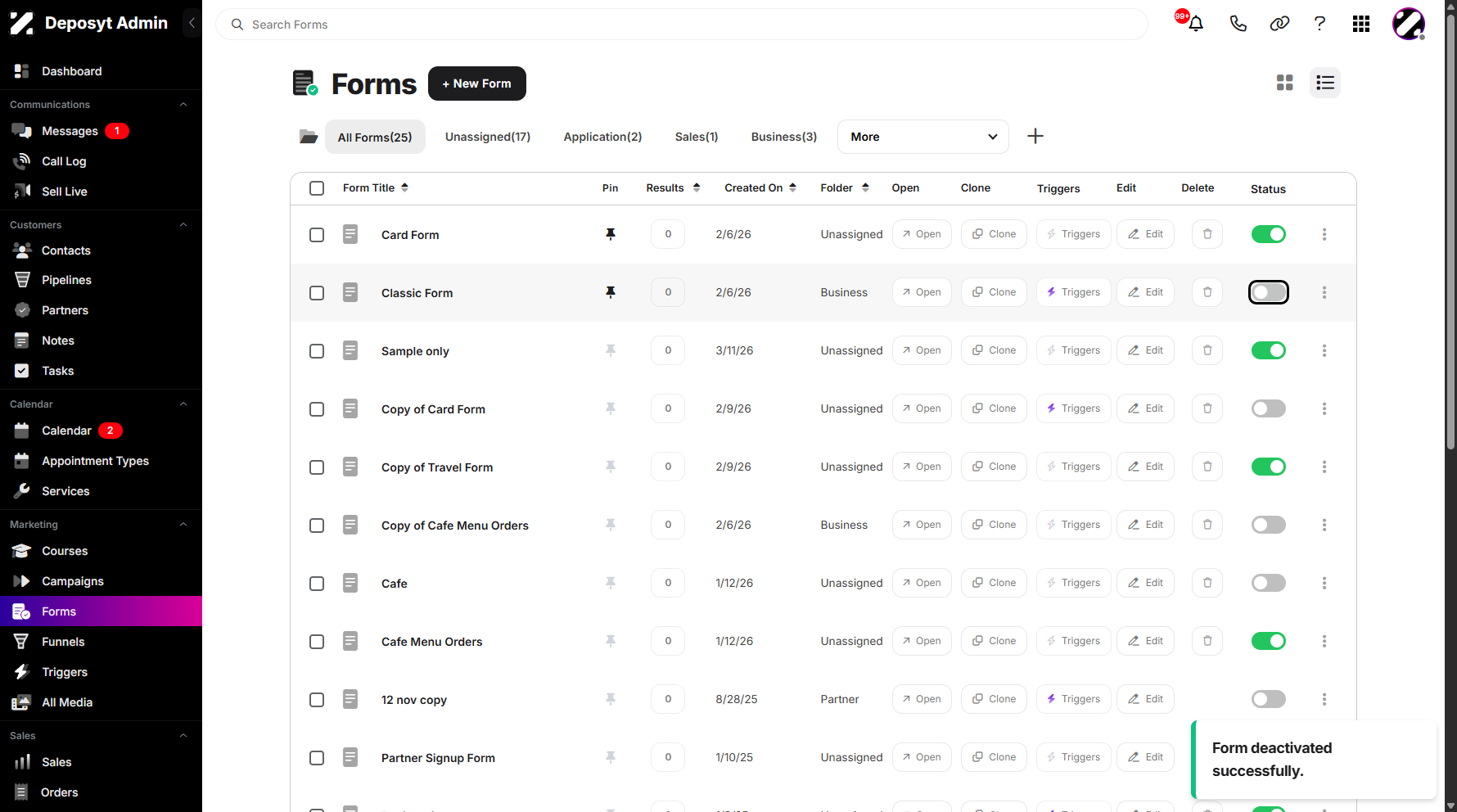Open the notifications bell
The image size is (1457, 812).
[x=1196, y=24]
